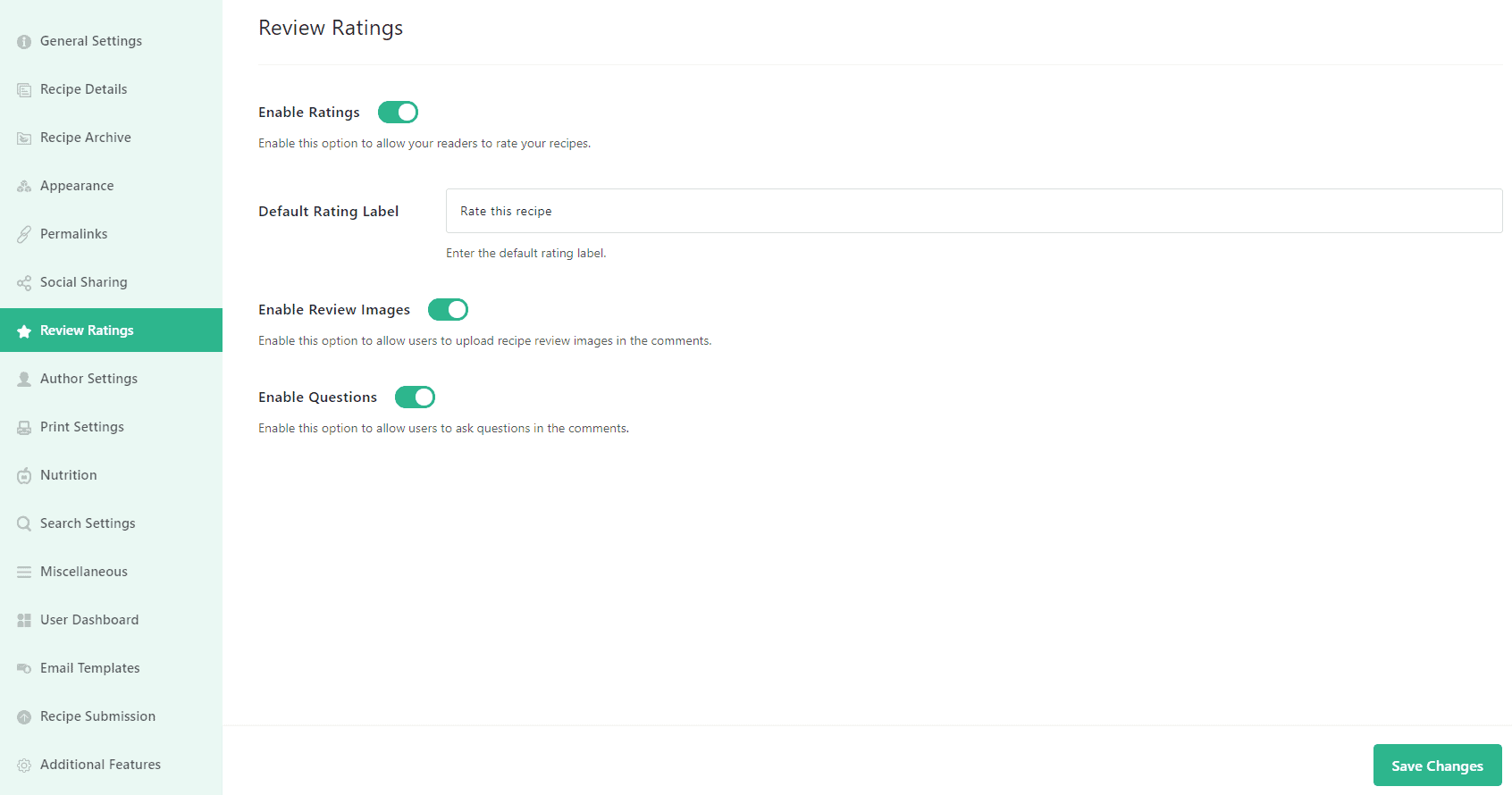
Task: Click the Print Settings printer icon
Action: tap(24, 428)
